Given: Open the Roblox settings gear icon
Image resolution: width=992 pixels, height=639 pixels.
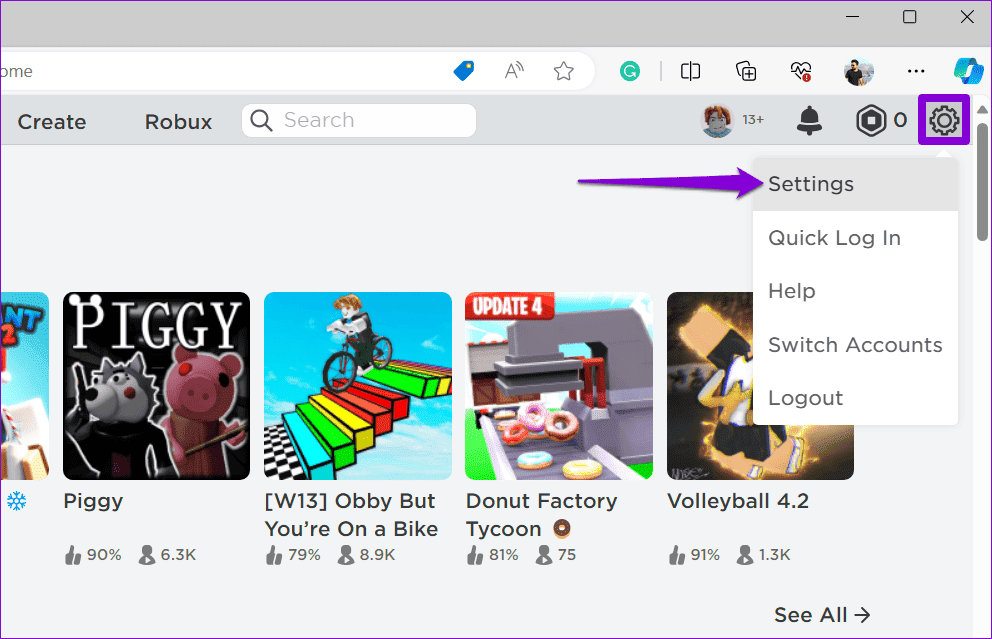Looking at the screenshot, I should coord(943,120).
